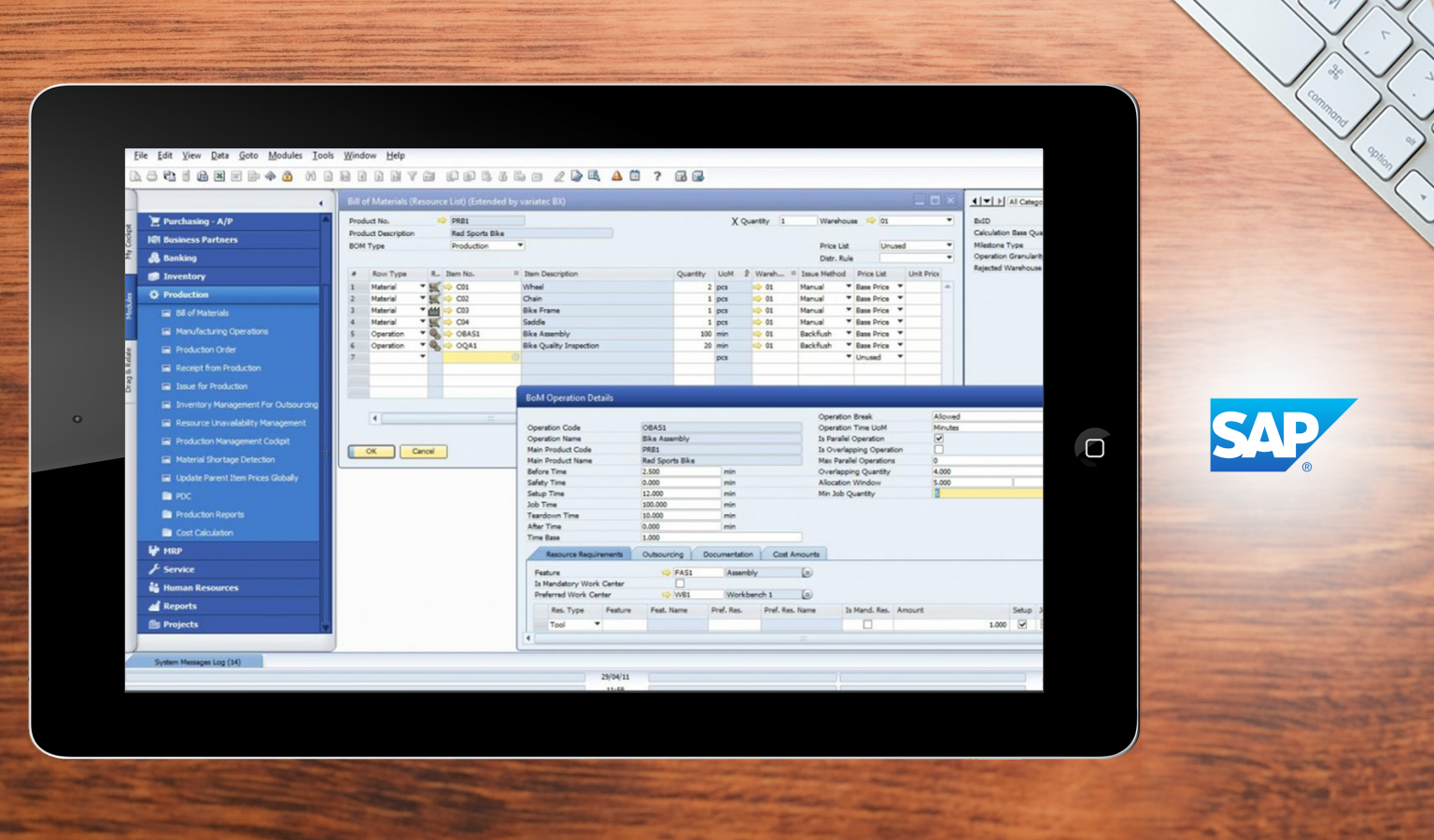
Task: Enable the Is Overlapping Operation checkbox
Action: (937, 449)
